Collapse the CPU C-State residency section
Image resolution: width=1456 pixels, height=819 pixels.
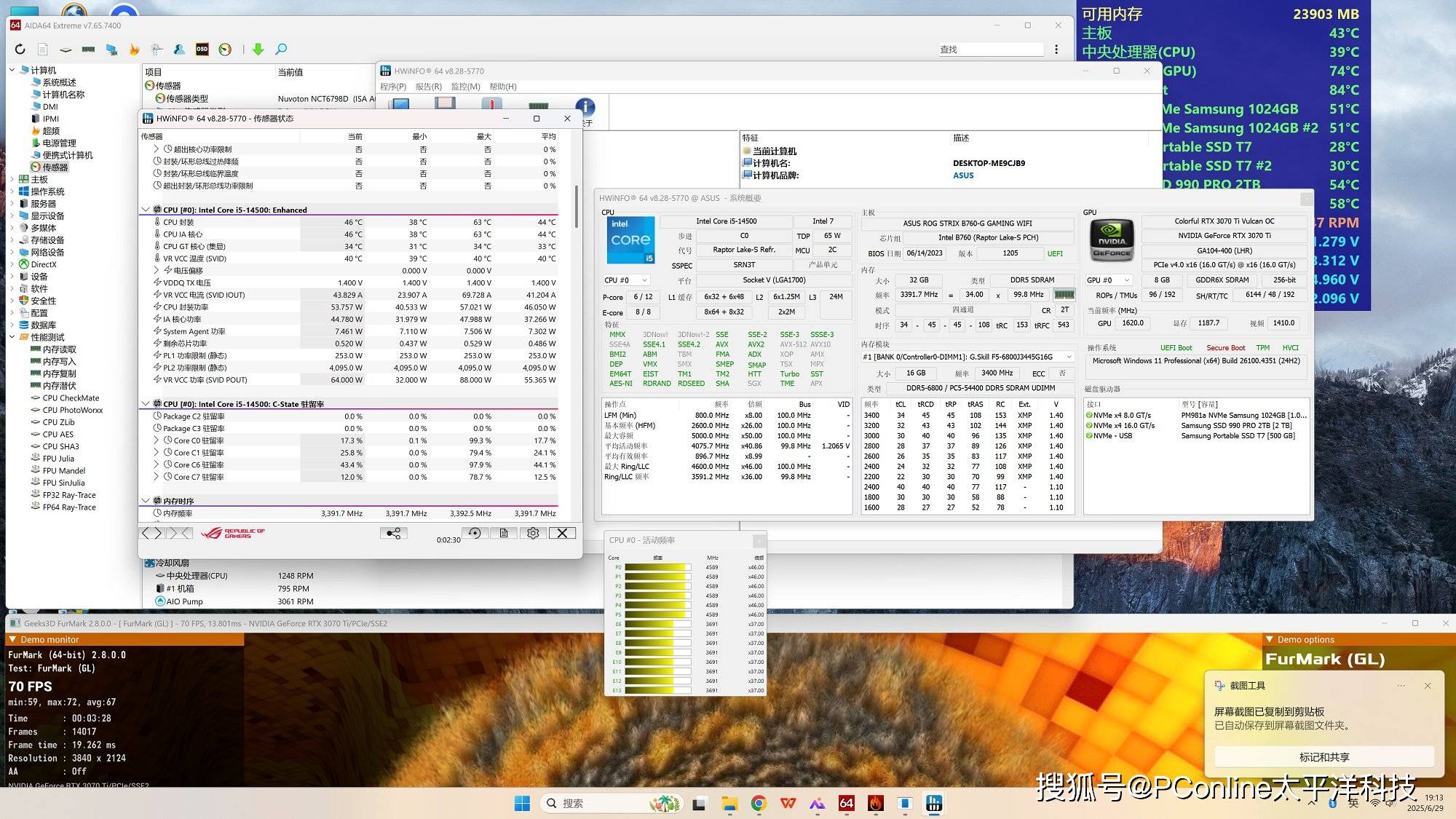coord(146,404)
